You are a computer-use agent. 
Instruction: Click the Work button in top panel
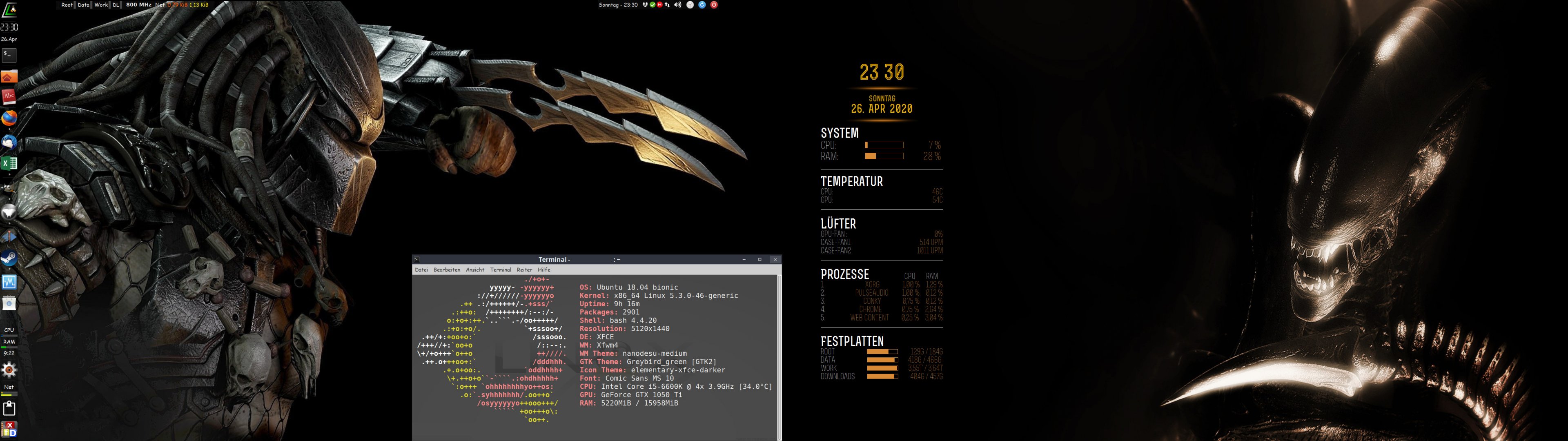click(x=101, y=5)
